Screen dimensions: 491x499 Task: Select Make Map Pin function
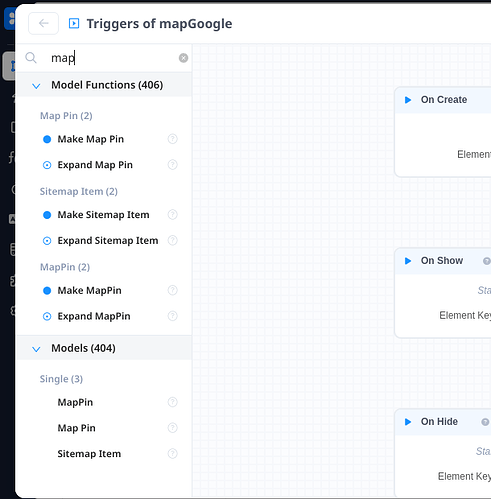pyautogui.click(x=91, y=139)
